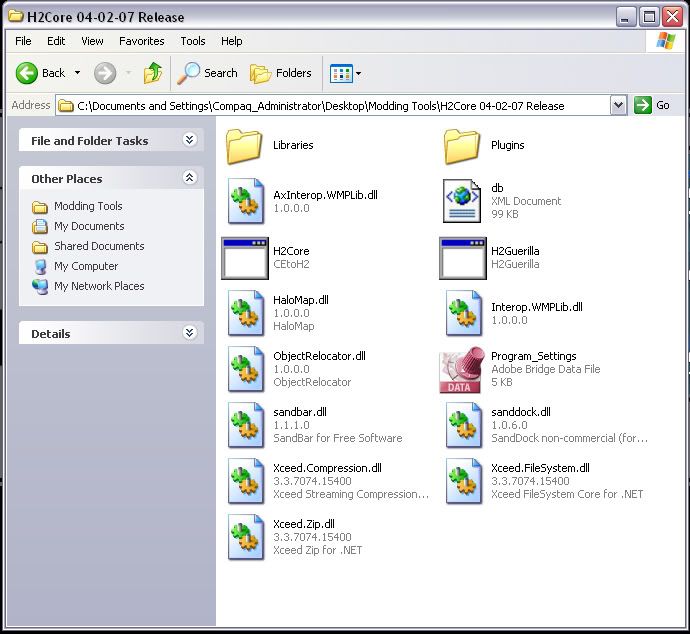Select the db XML Document icon

click(462, 201)
